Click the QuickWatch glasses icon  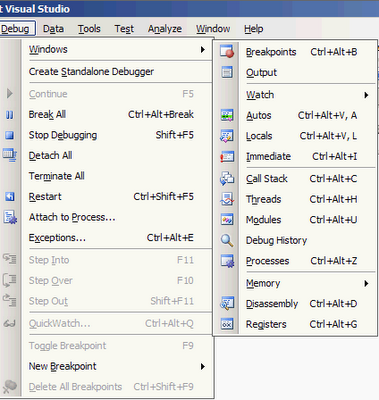point(9,323)
